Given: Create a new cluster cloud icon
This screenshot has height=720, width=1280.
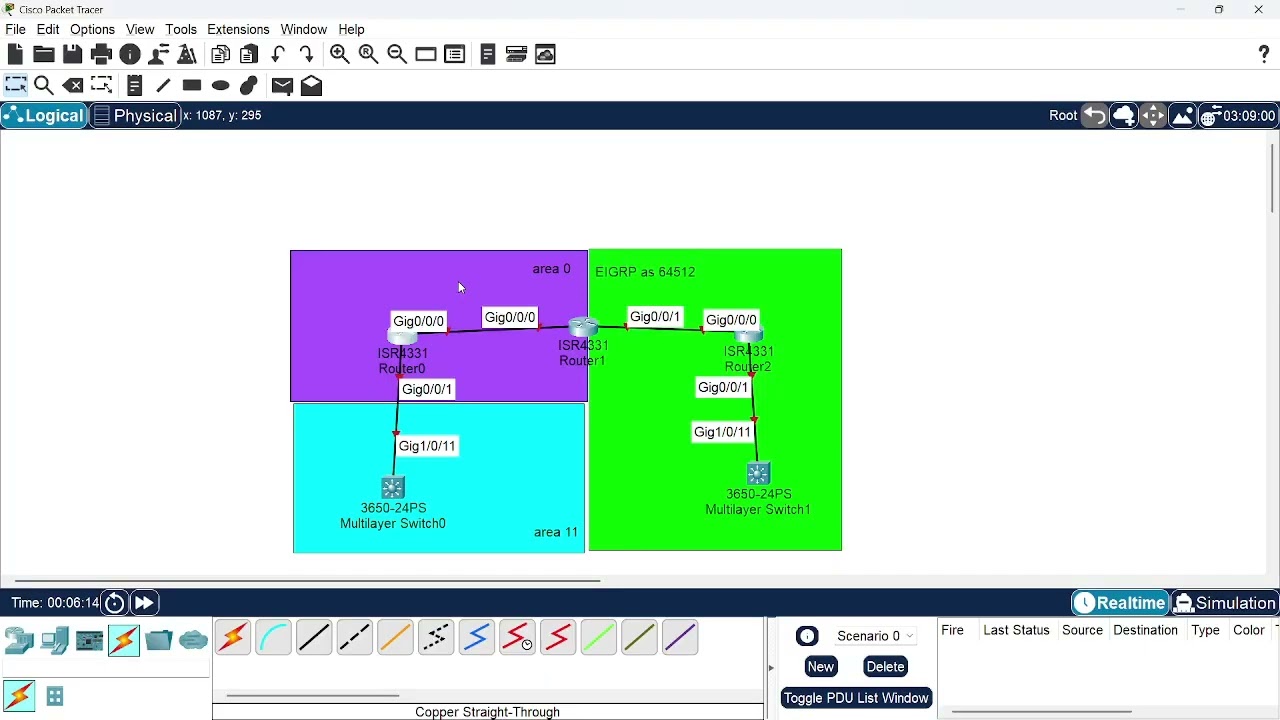Looking at the screenshot, I should tap(1124, 116).
